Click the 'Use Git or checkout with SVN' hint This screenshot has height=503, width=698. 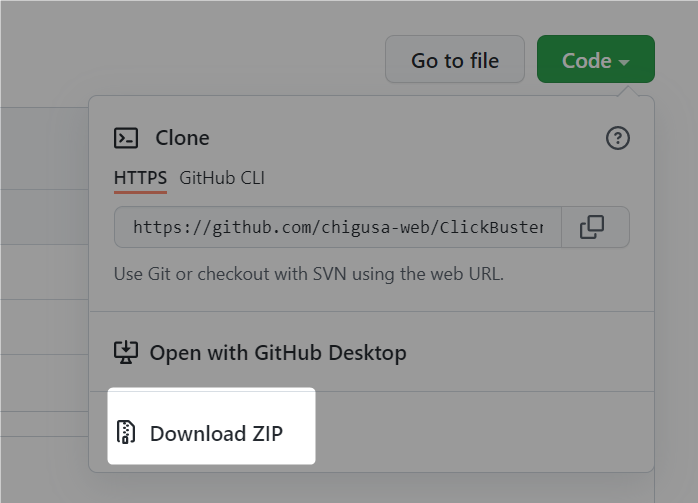(x=308, y=274)
